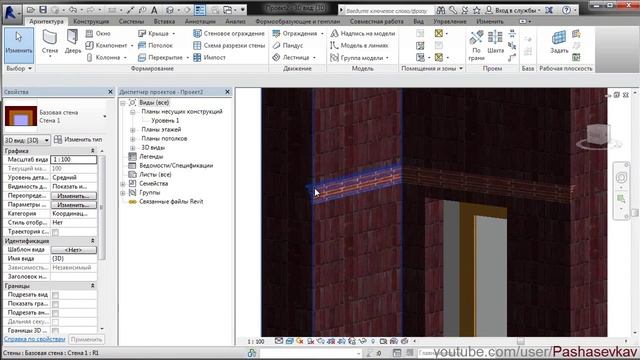Click the Curtain System (Стеновое ограждение) tool
This screenshot has width=640, height=360.
(x=229, y=33)
